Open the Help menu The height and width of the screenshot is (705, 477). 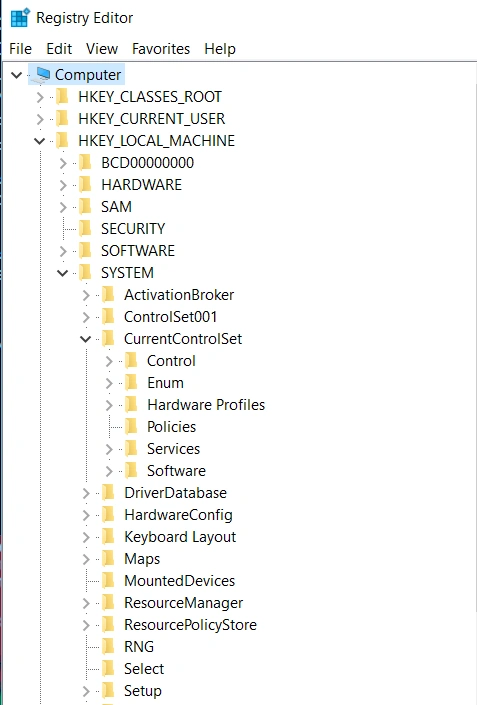(220, 49)
